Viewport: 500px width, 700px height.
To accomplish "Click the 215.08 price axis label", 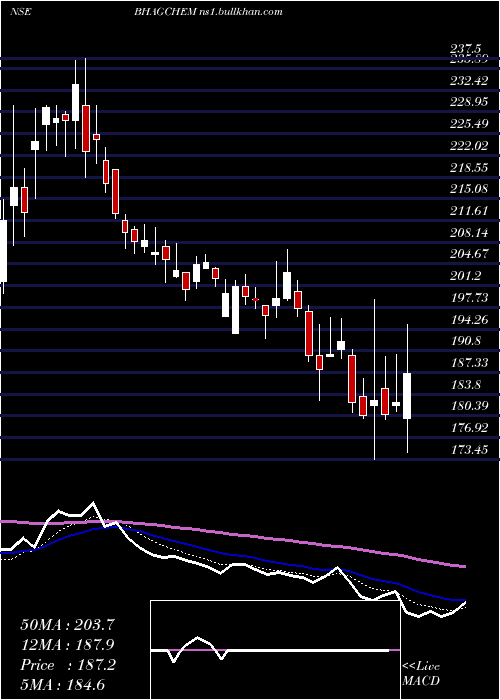I will click(469, 189).
